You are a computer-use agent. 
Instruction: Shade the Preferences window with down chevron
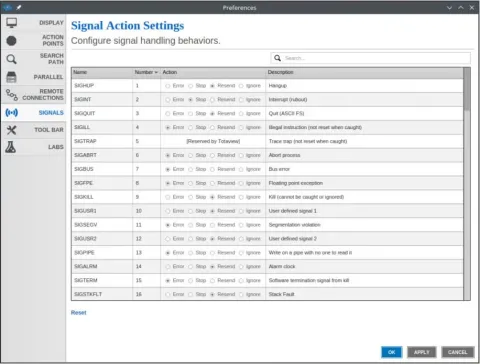pyautogui.click(x=449, y=7)
